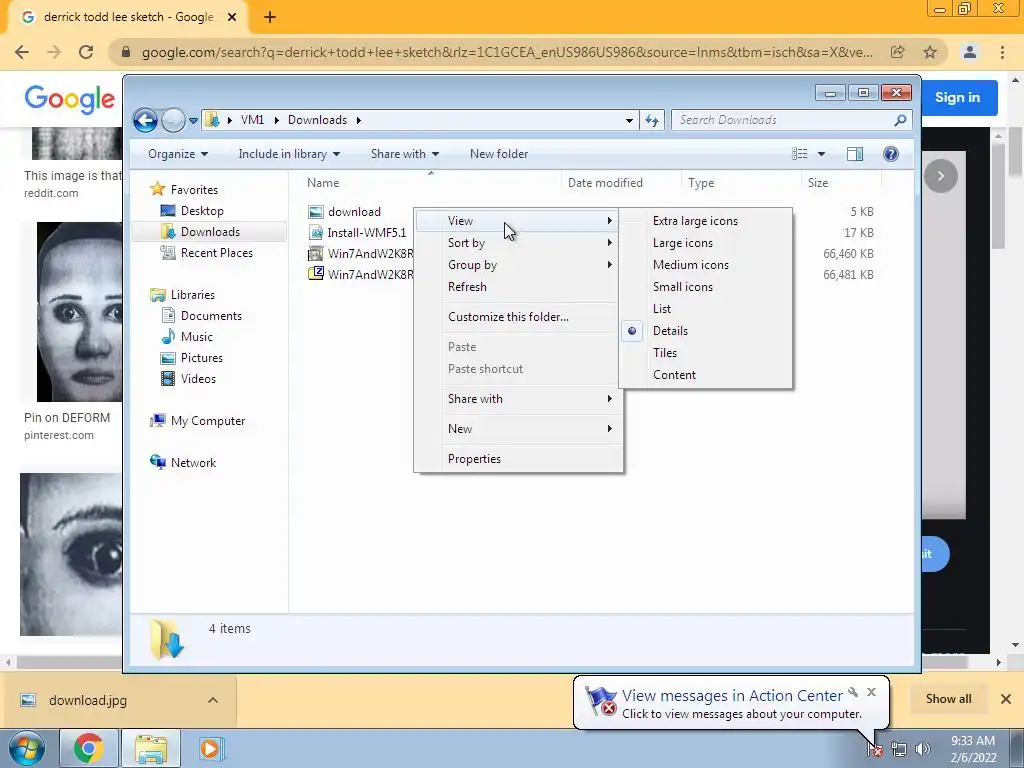
Task: Refresh the Downloads folder via address bar icon
Action: click(652, 120)
